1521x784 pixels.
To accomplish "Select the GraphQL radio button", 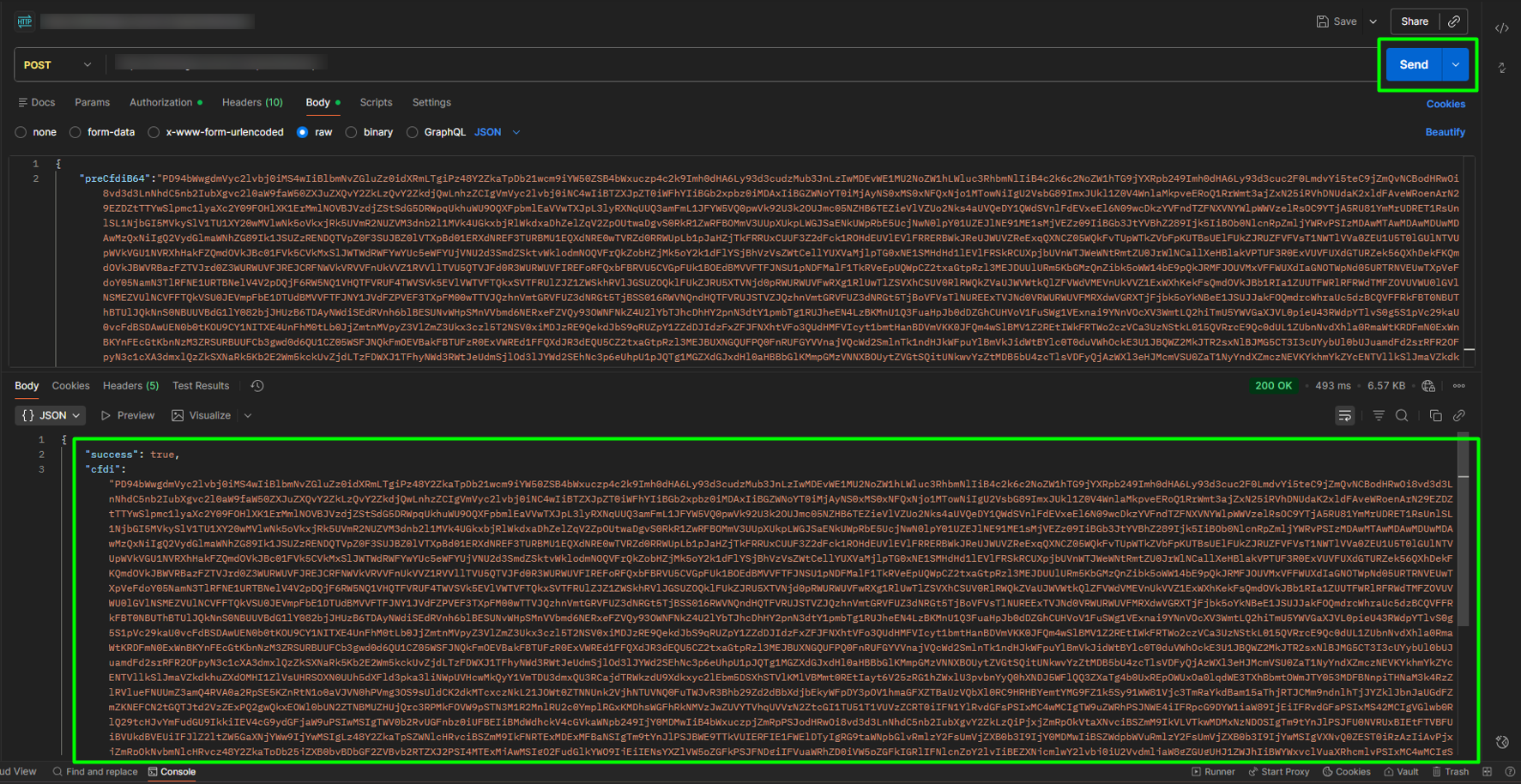I will pos(413,132).
